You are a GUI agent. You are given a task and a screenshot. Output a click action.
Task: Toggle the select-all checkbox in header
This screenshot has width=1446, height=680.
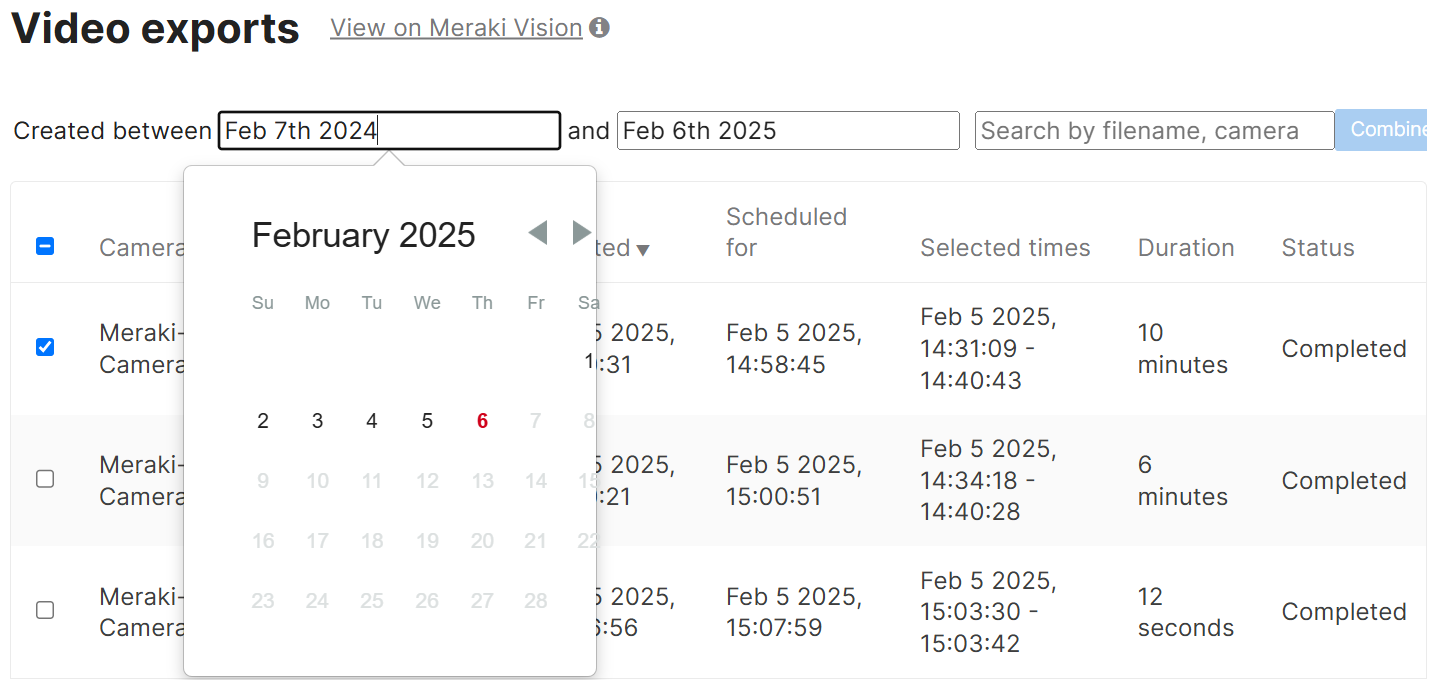coord(45,246)
